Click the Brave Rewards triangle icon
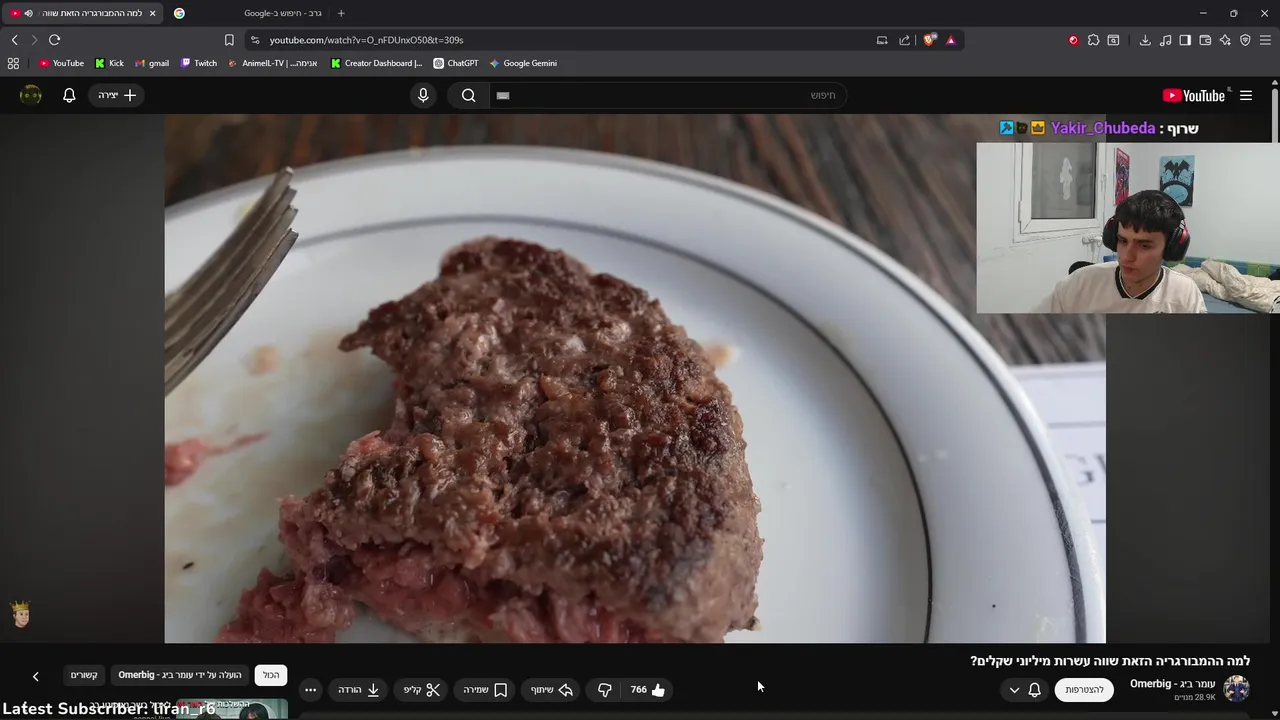This screenshot has height=720, width=1280. (x=950, y=40)
